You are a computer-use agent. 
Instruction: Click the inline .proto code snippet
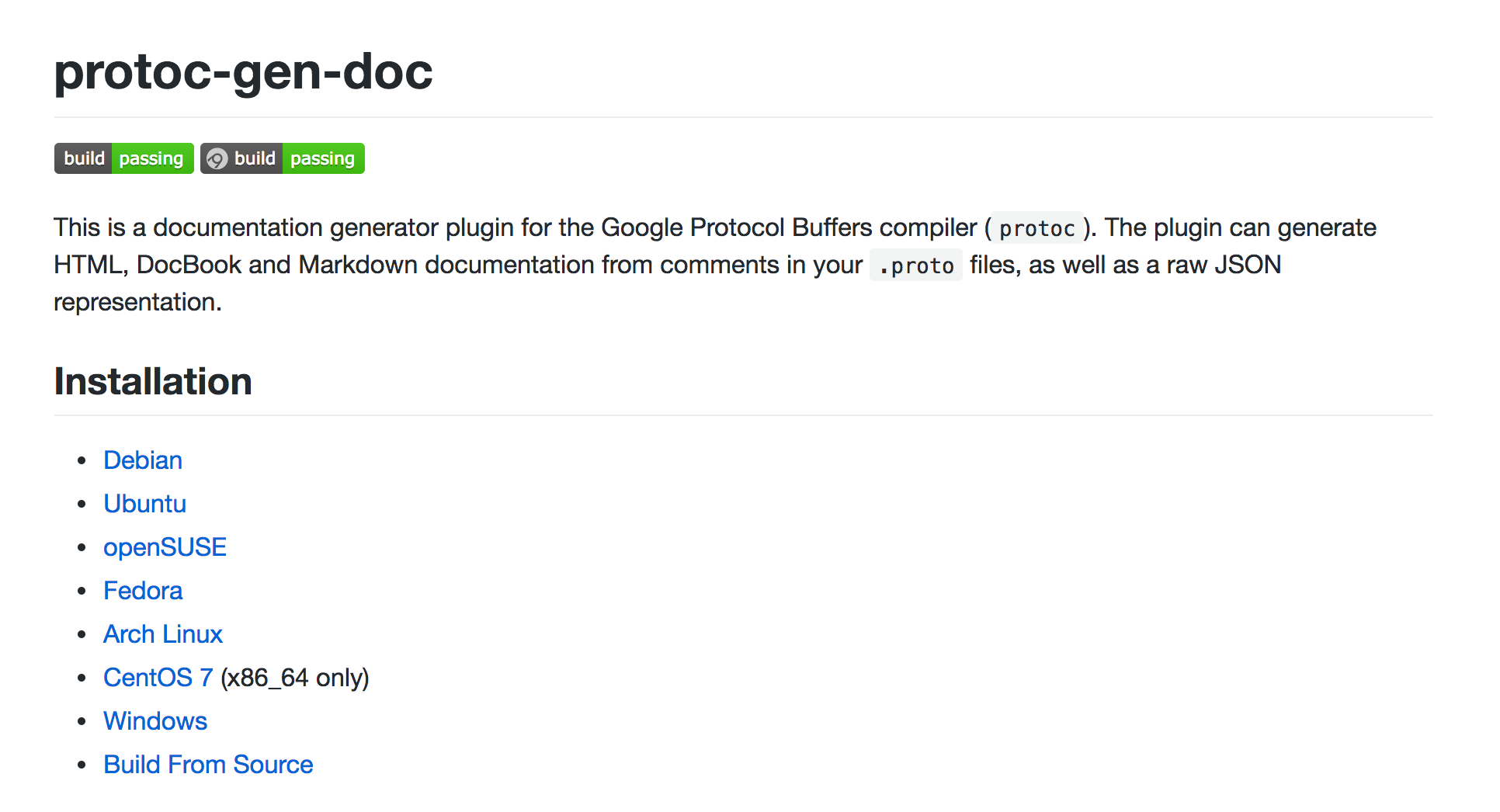point(916,265)
